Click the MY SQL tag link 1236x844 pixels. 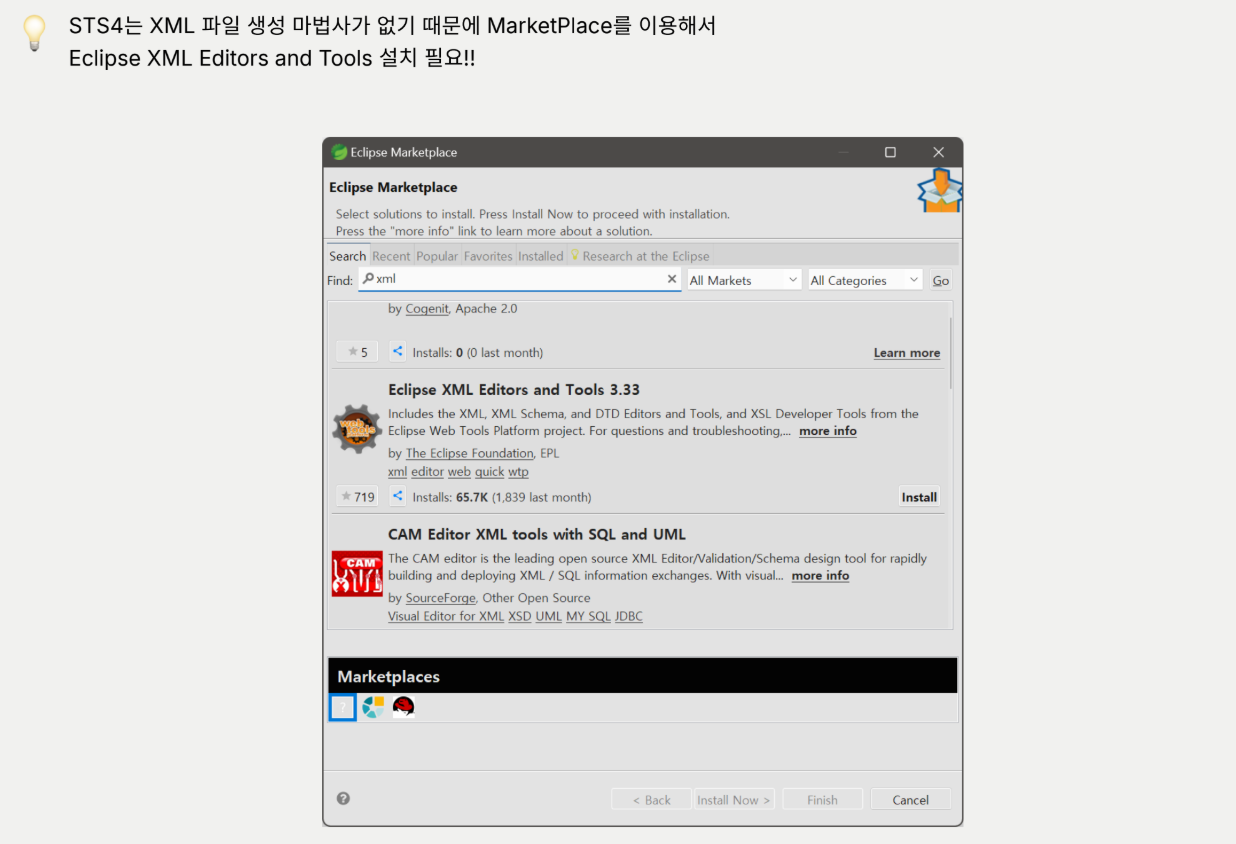588,616
